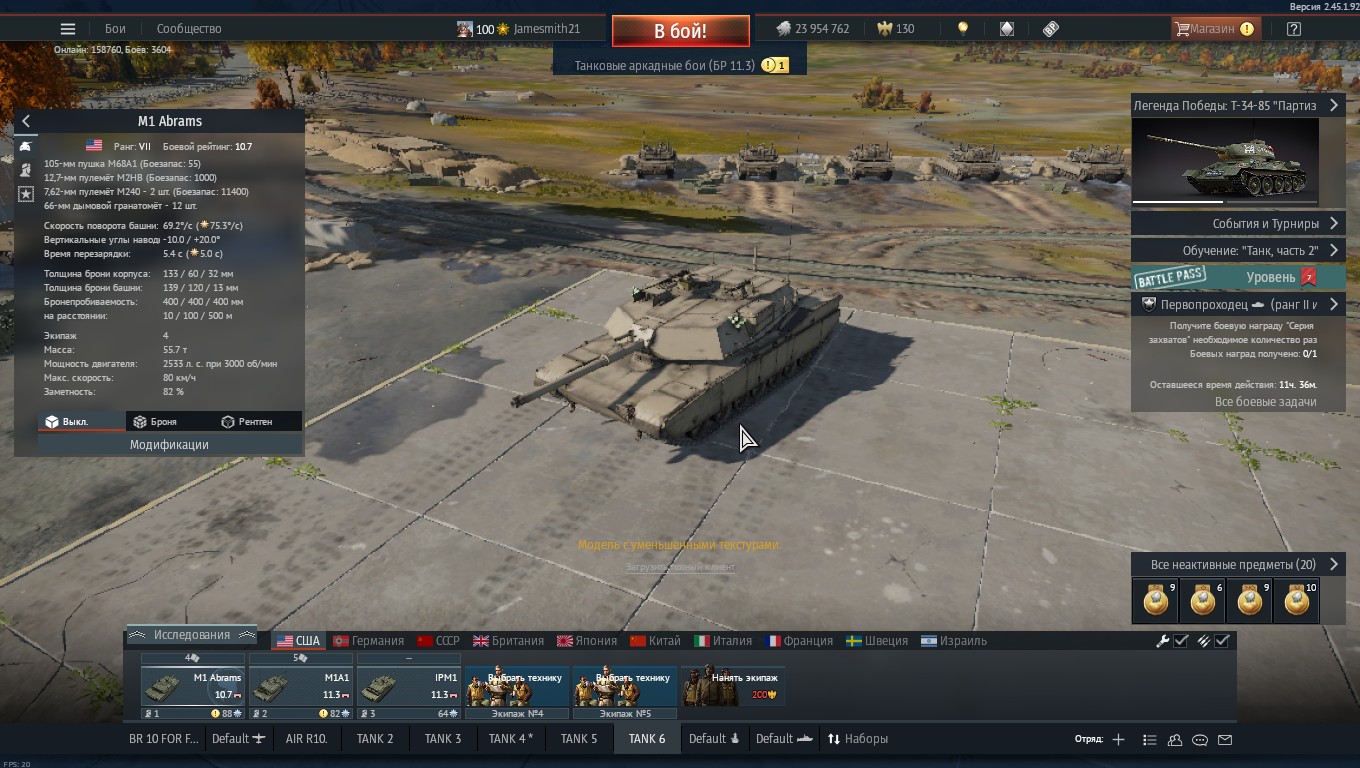
Task: Select the Германия nation tab
Action: pyautogui.click(x=368, y=641)
